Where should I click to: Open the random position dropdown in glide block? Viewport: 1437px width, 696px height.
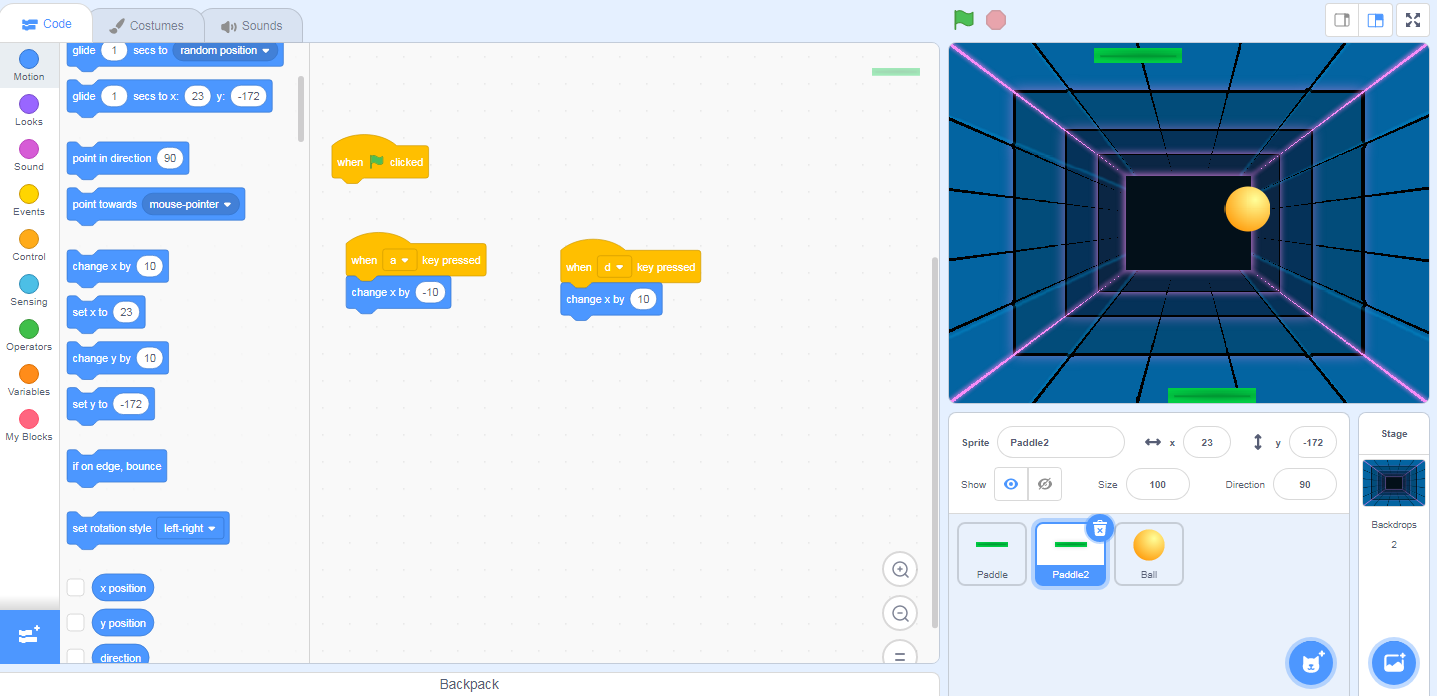coord(225,51)
